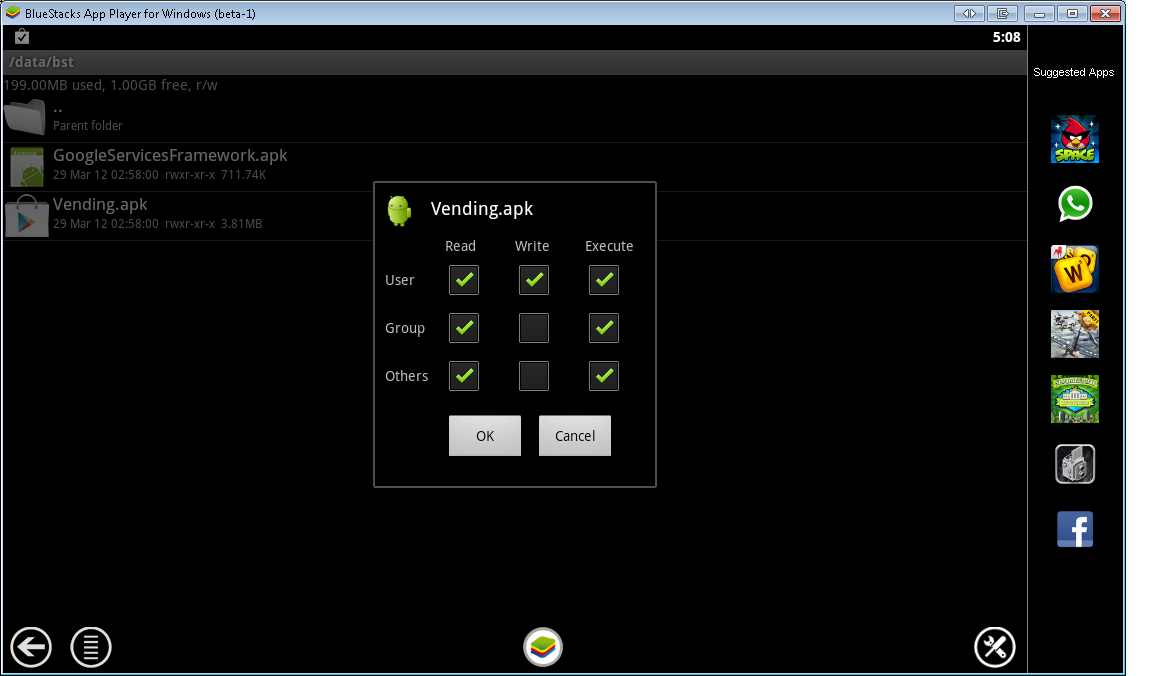Select GoogleServicesFramework.apk file name
Image resolution: width=1152 pixels, height=676 pixels.
170,156
